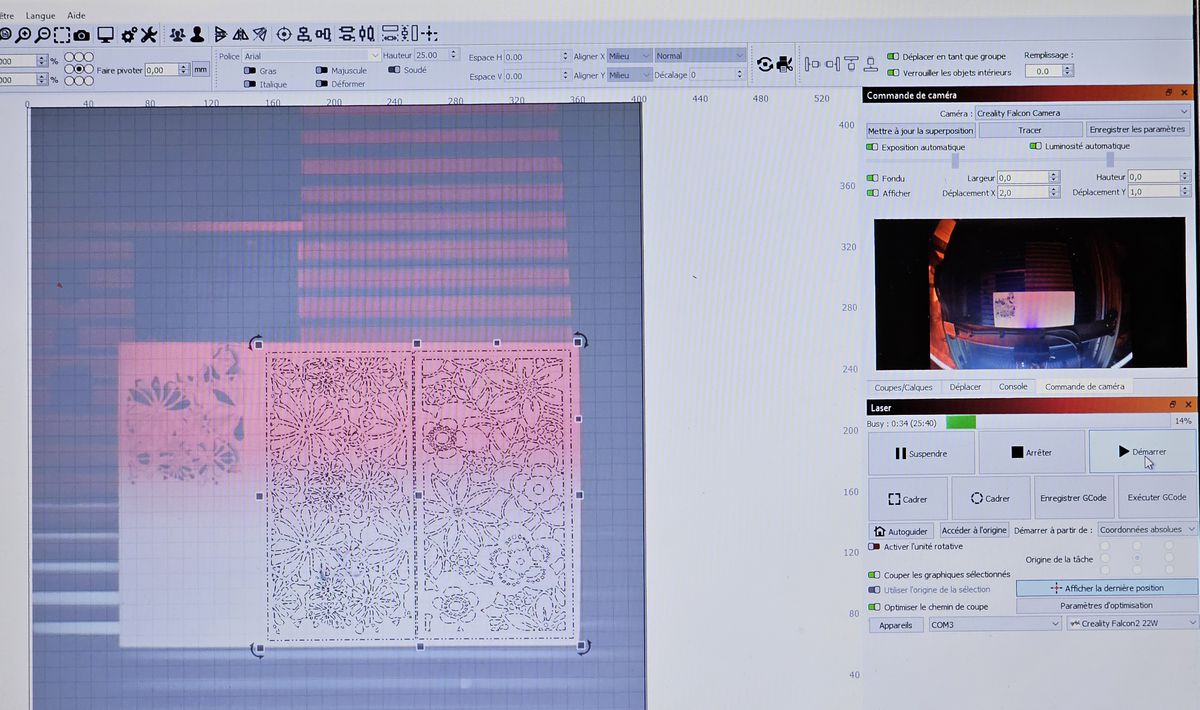The height and width of the screenshot is (710, 1200).
Task: Toggle the Soudé switch
Action: click(394, 70)
